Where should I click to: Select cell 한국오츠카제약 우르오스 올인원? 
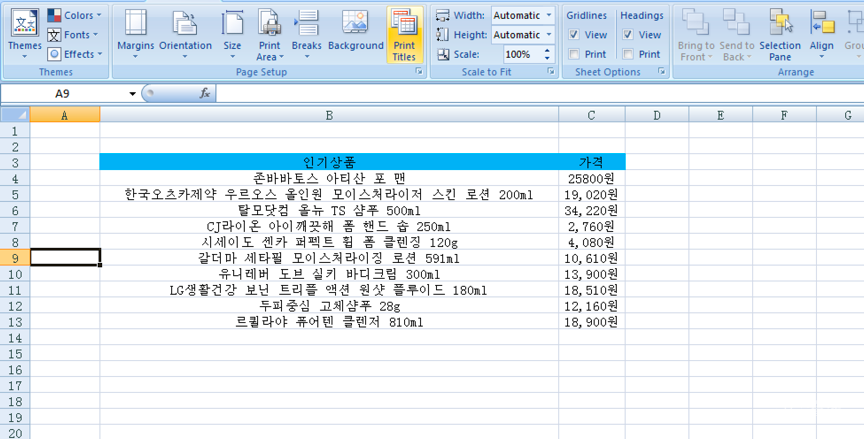point(329,194)
